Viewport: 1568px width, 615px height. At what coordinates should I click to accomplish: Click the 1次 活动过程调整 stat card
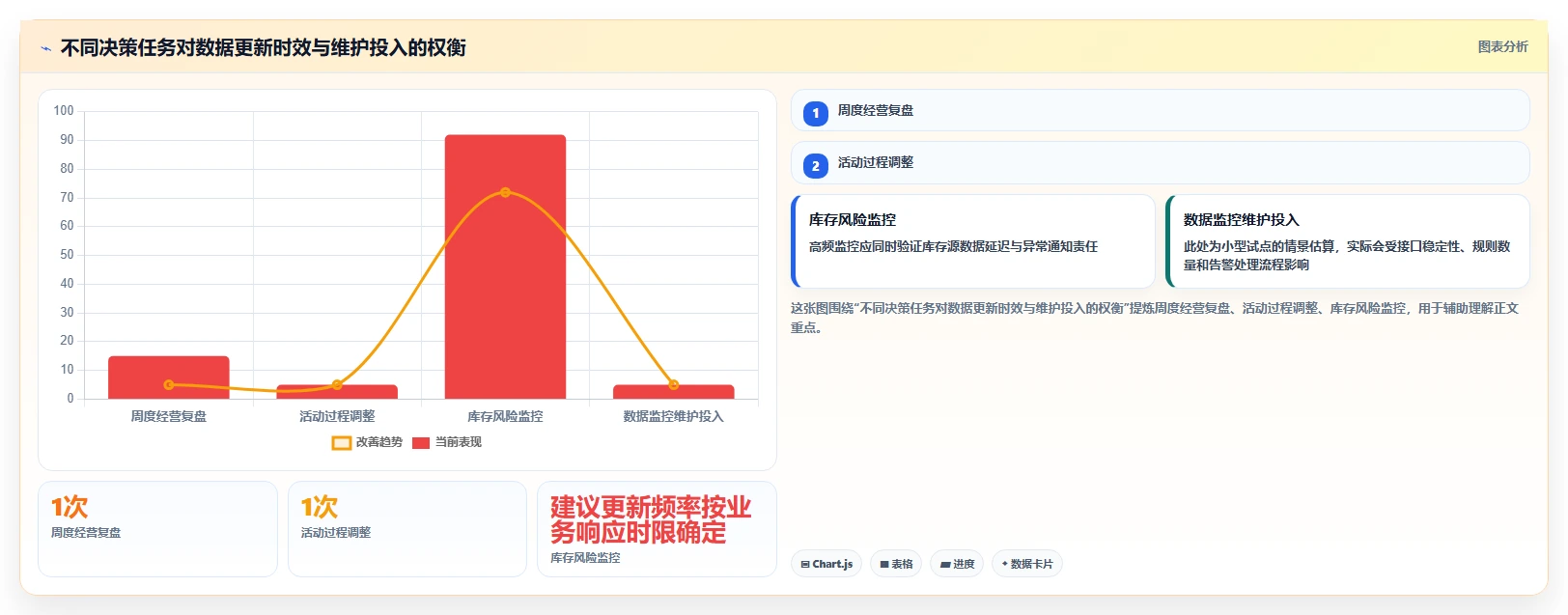(407, 529)
